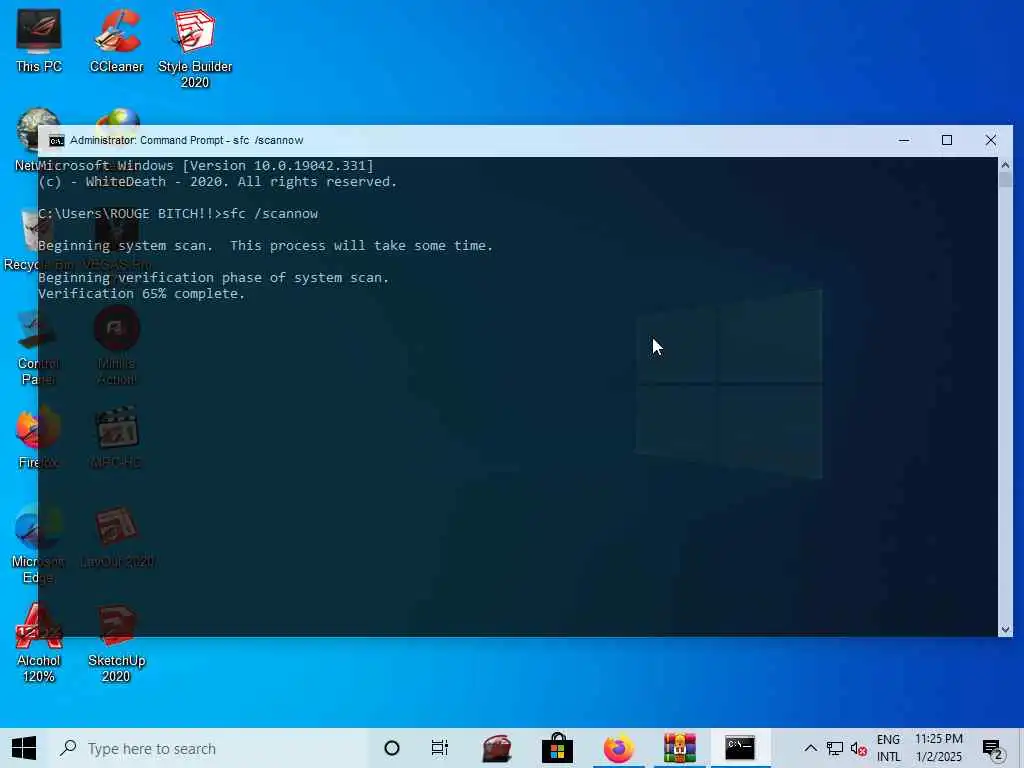Open the network status tray icon
Viewport: 1024px width, 768px height.
[x=834, y=748]
